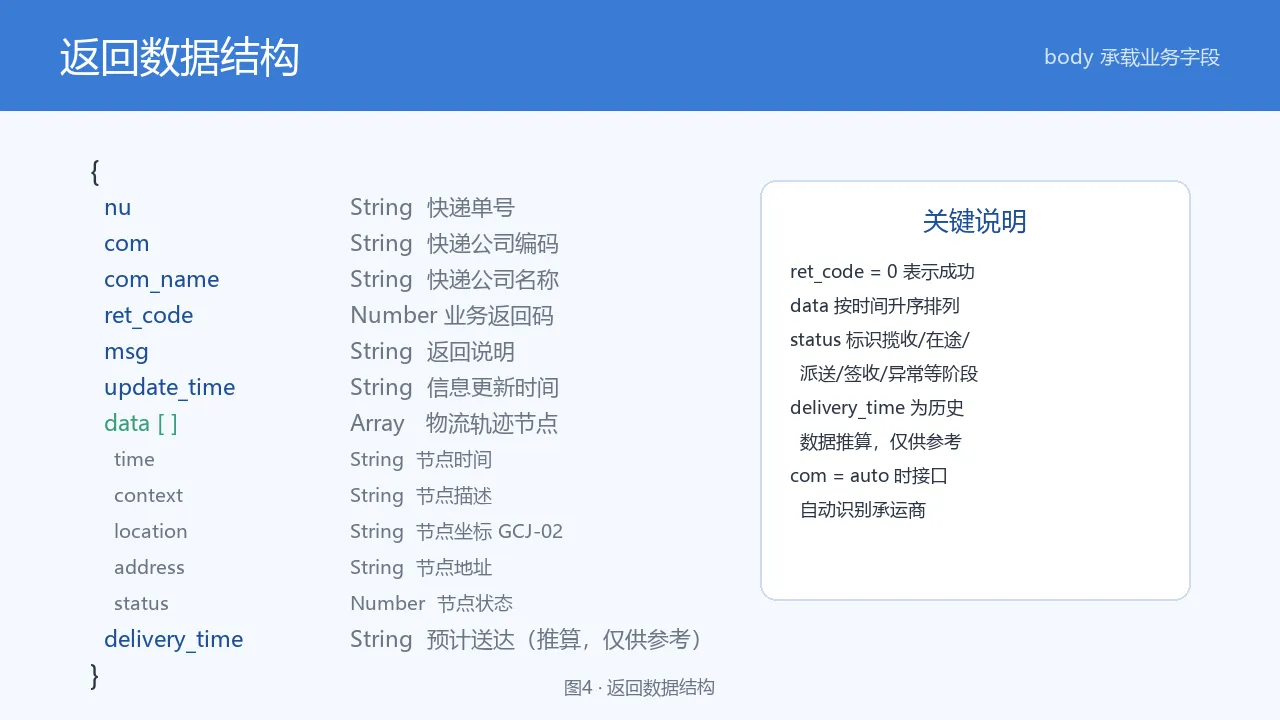Click the slide title 返回数据结构
Viewport: 1280px width, 720px height.
(x=179, y=57)
